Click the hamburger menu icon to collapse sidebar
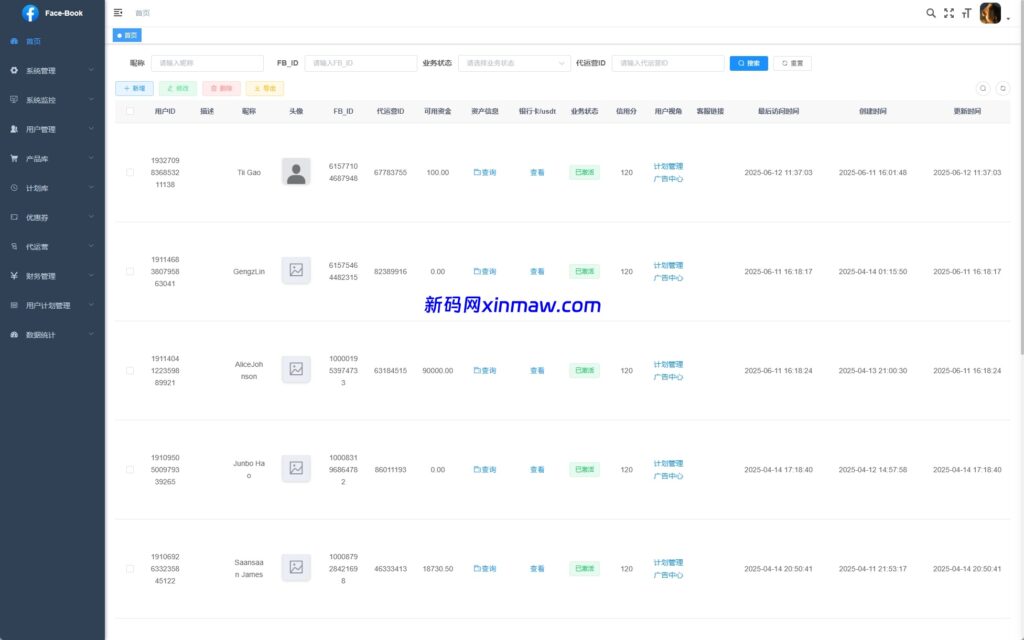 [117, 12]
